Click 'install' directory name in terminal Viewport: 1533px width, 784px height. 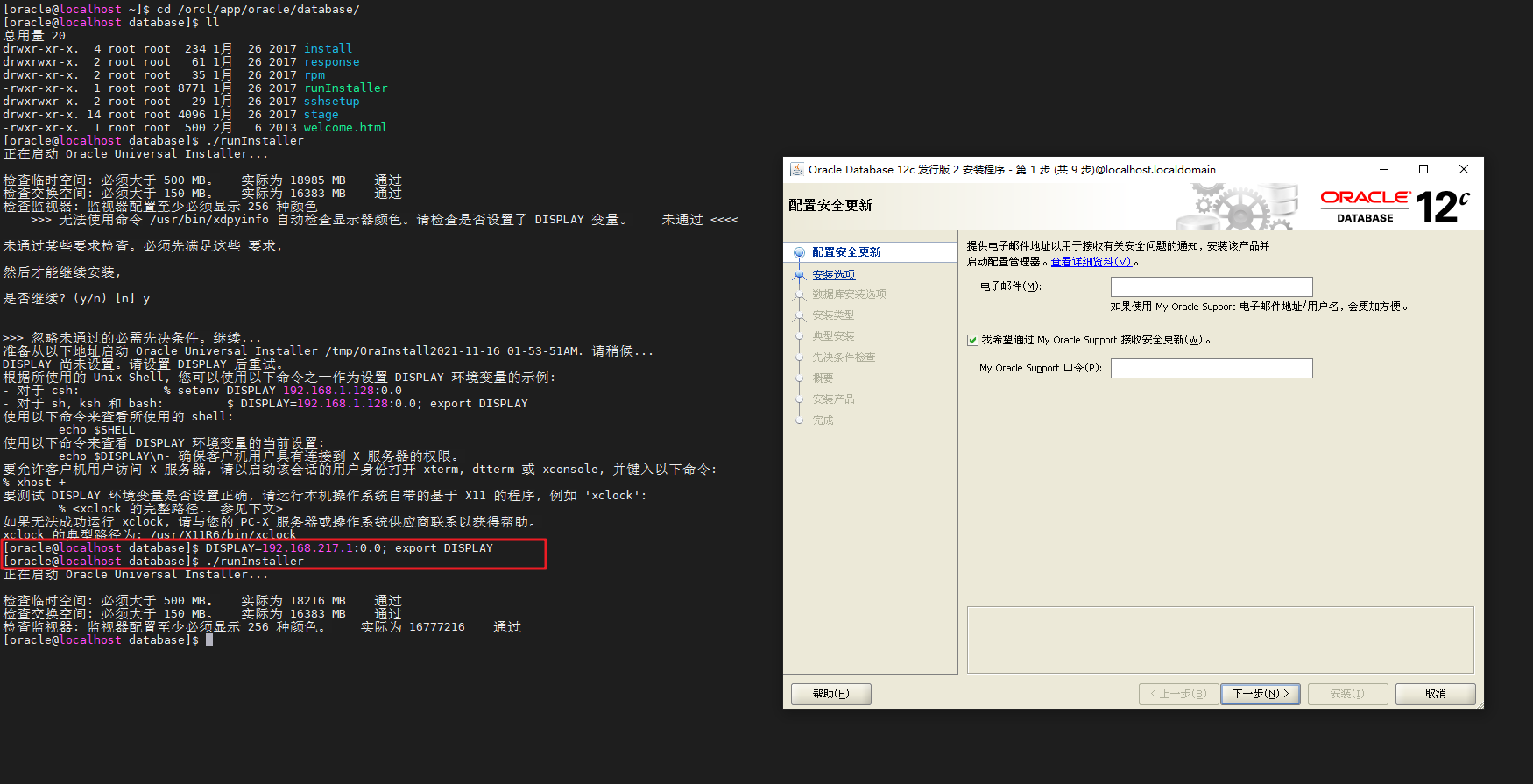tap(328, 49)
